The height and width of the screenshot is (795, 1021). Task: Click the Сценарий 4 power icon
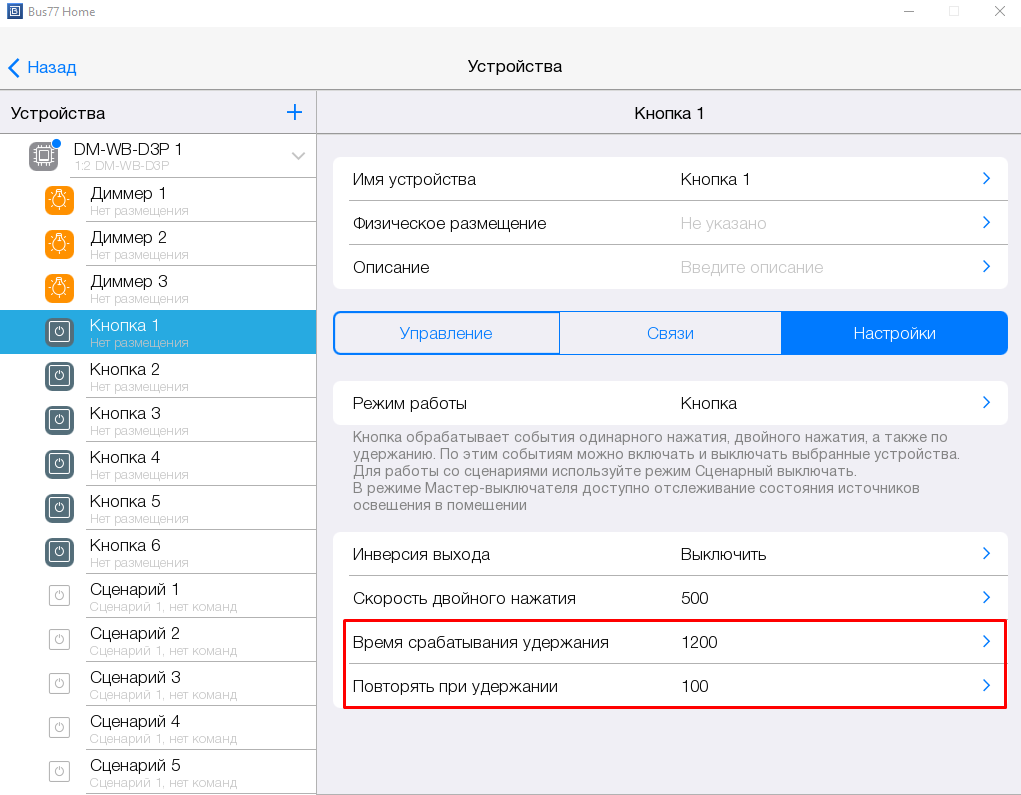point(60,728)
